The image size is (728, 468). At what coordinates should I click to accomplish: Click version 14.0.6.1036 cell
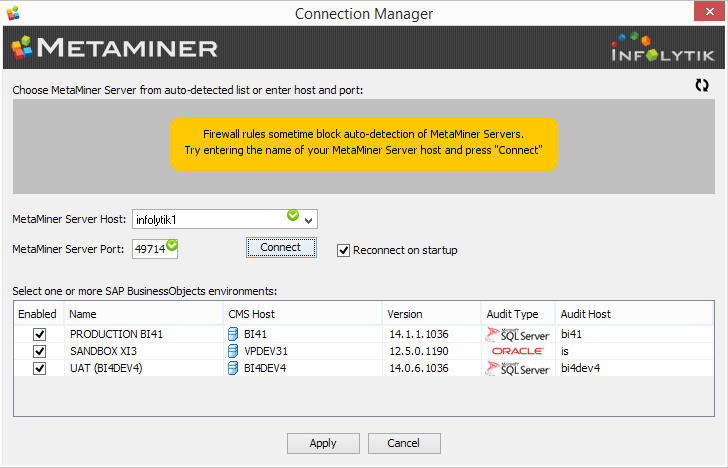tap(431, 368)
